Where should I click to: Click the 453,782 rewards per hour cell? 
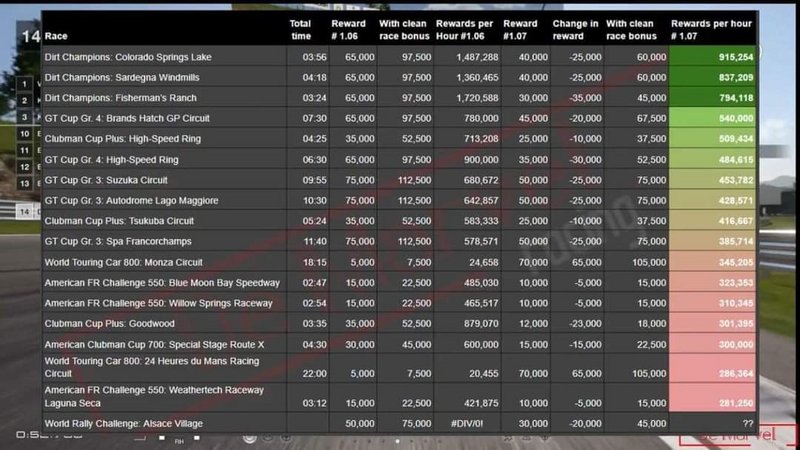712,180
